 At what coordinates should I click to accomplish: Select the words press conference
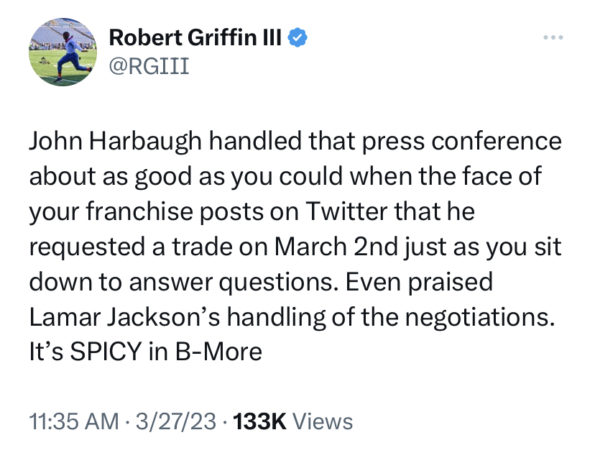pos(461,142)
